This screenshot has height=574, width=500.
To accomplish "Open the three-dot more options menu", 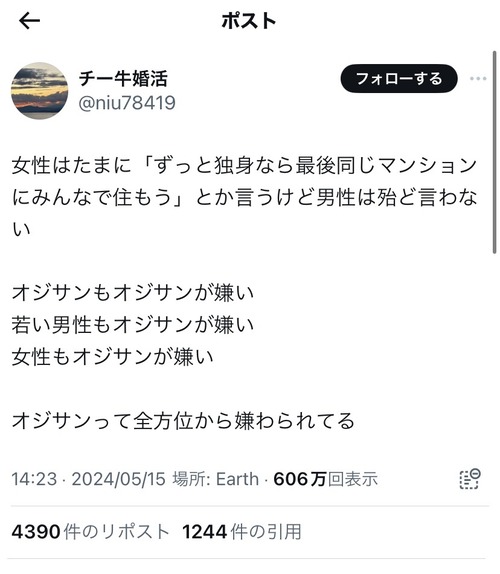I will [478, 78].
